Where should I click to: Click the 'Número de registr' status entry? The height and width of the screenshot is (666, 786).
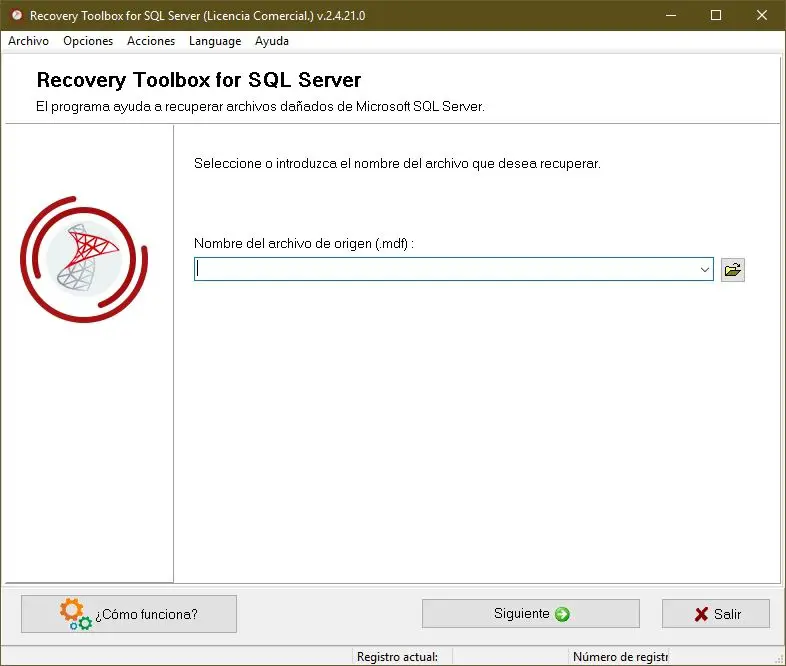point(621,656)
